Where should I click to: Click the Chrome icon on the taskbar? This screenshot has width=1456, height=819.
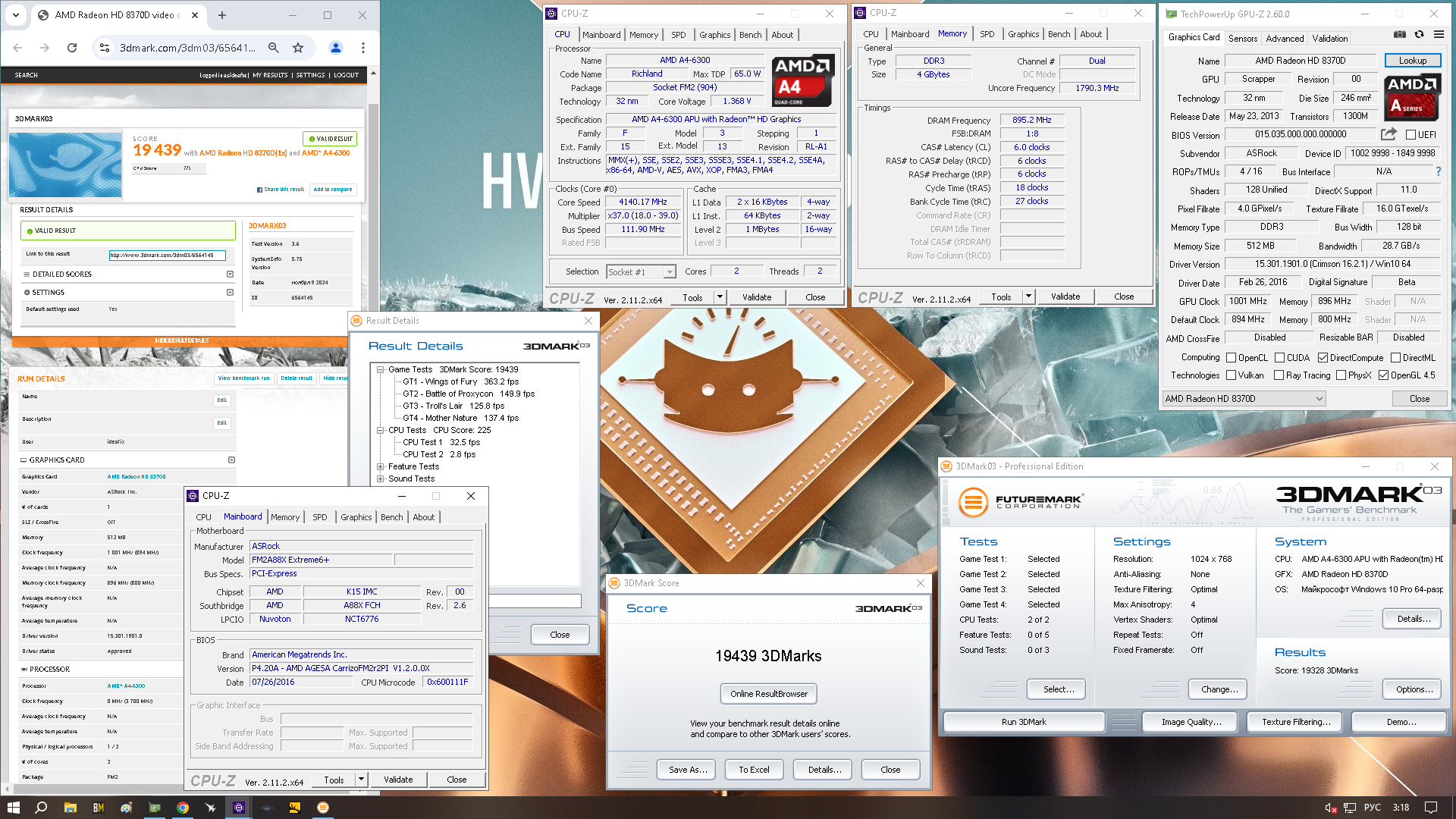coord(183,808)
